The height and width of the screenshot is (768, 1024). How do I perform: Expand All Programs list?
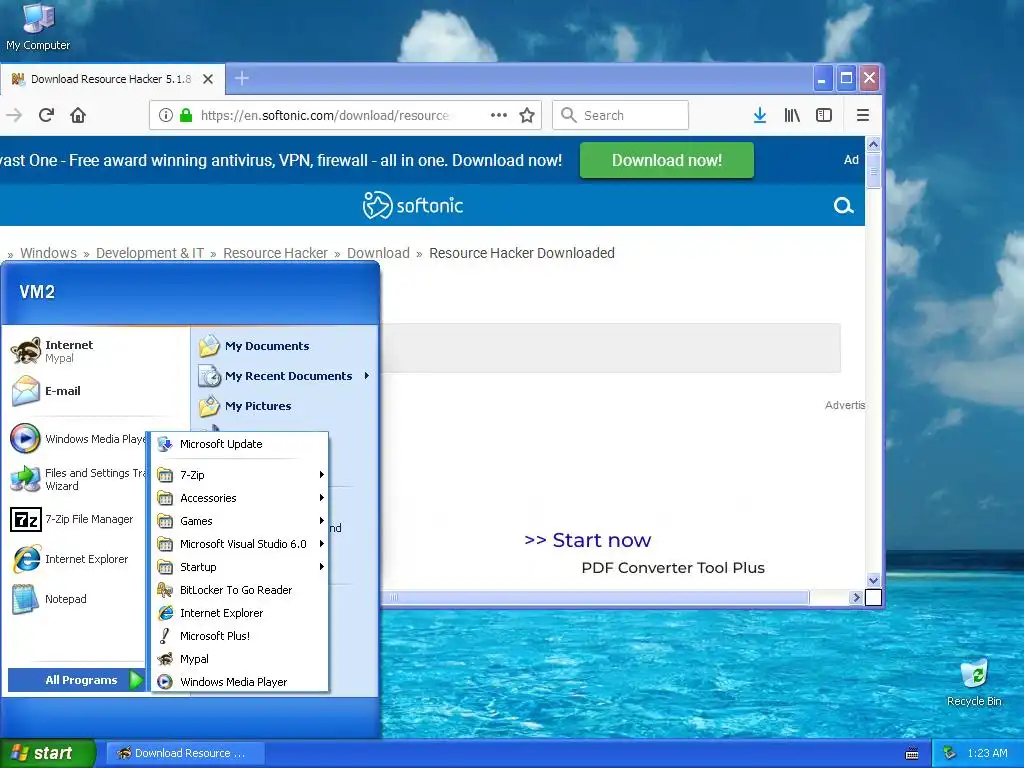pos(76,680)
